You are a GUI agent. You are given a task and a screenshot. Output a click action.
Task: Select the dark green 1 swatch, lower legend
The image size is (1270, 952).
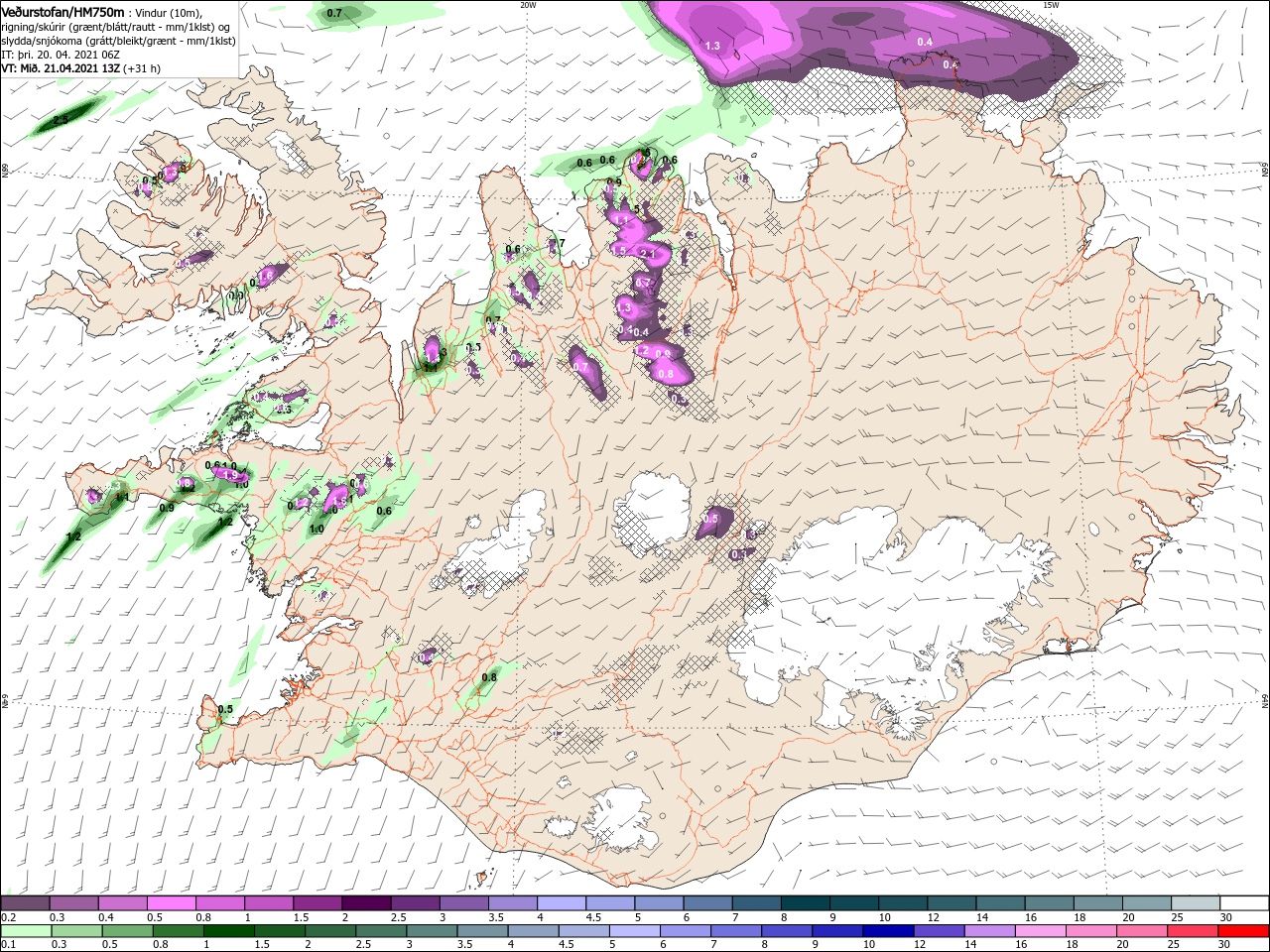(x=229, y=931)
